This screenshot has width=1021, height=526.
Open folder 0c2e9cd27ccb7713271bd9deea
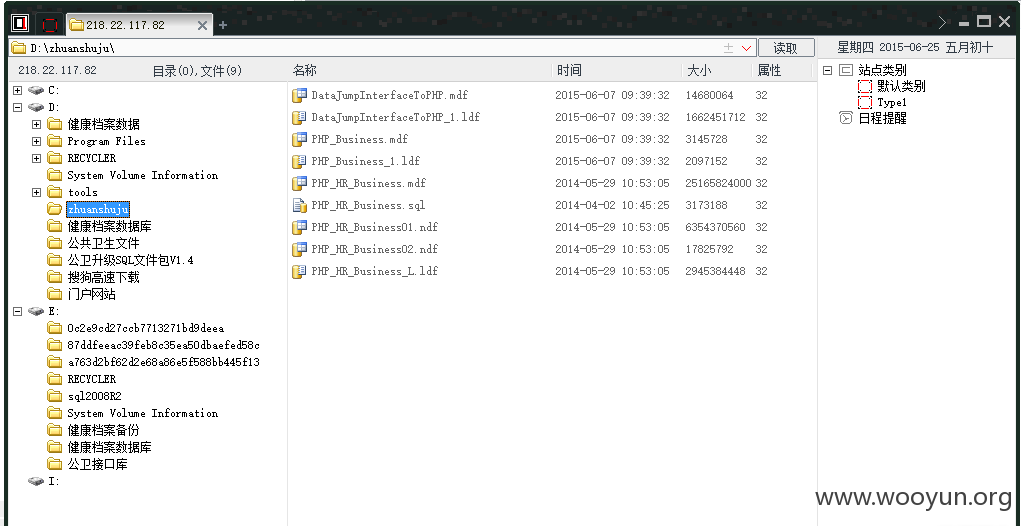coord(145,328)
